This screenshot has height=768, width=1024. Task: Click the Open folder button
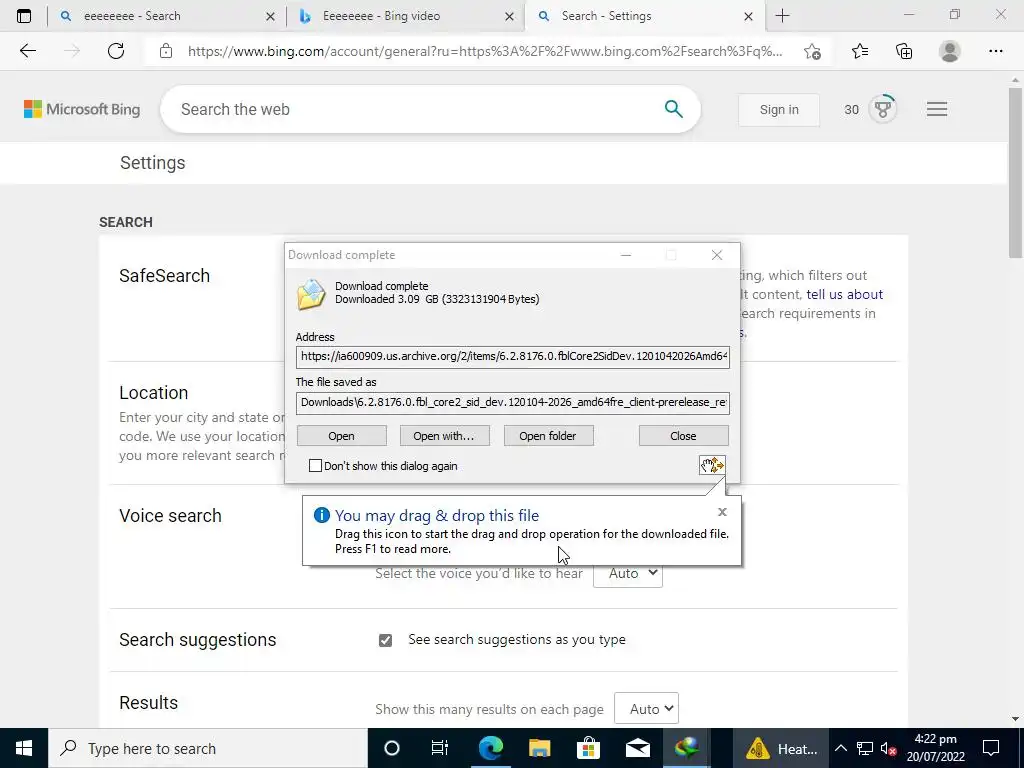coord(548,436)
